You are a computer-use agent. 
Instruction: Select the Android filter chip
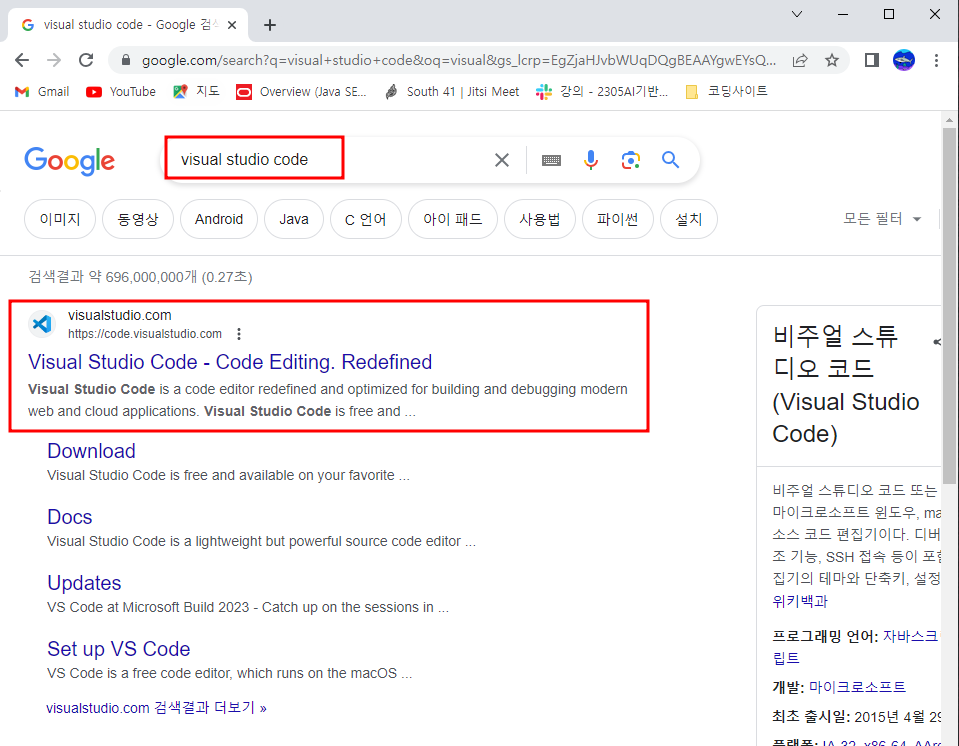click(x=219, y=219)
